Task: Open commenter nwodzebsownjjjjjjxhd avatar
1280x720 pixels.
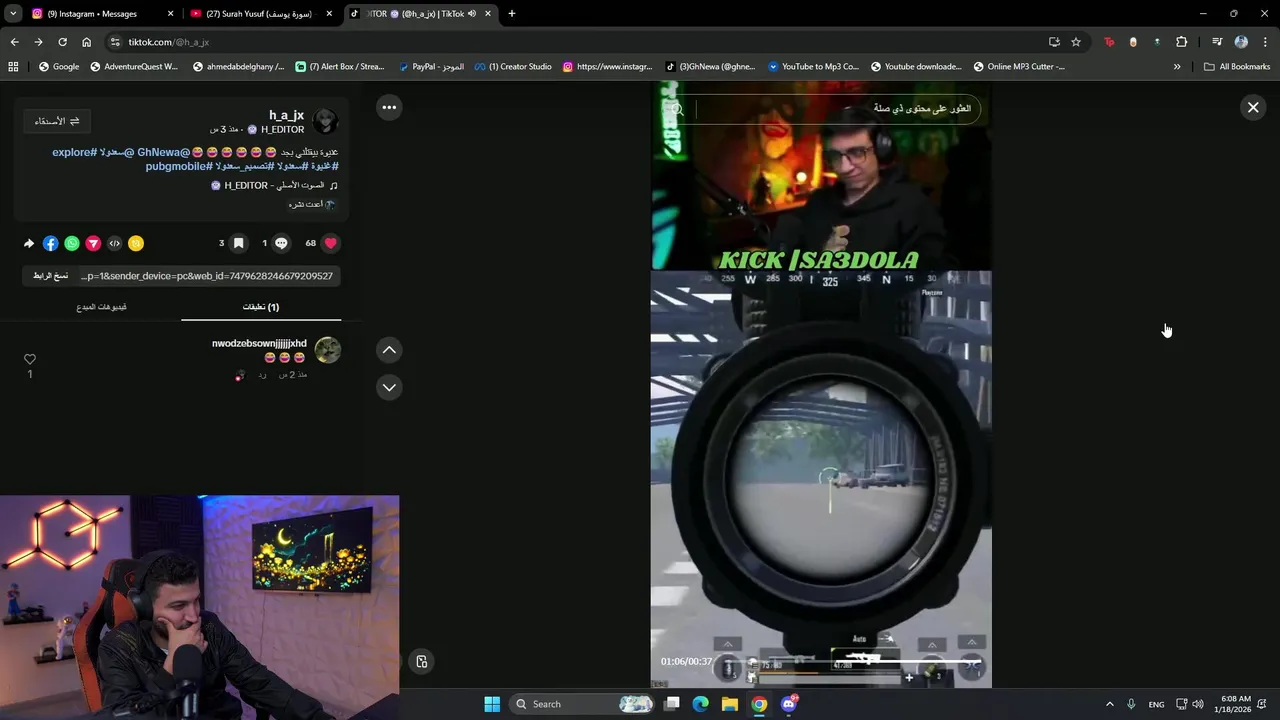Action: click(327, 349)
